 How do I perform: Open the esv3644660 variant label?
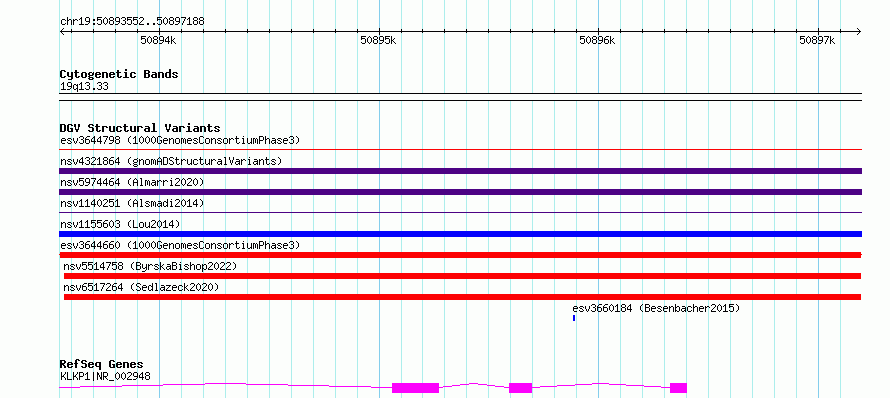click(x=180, y=245)
